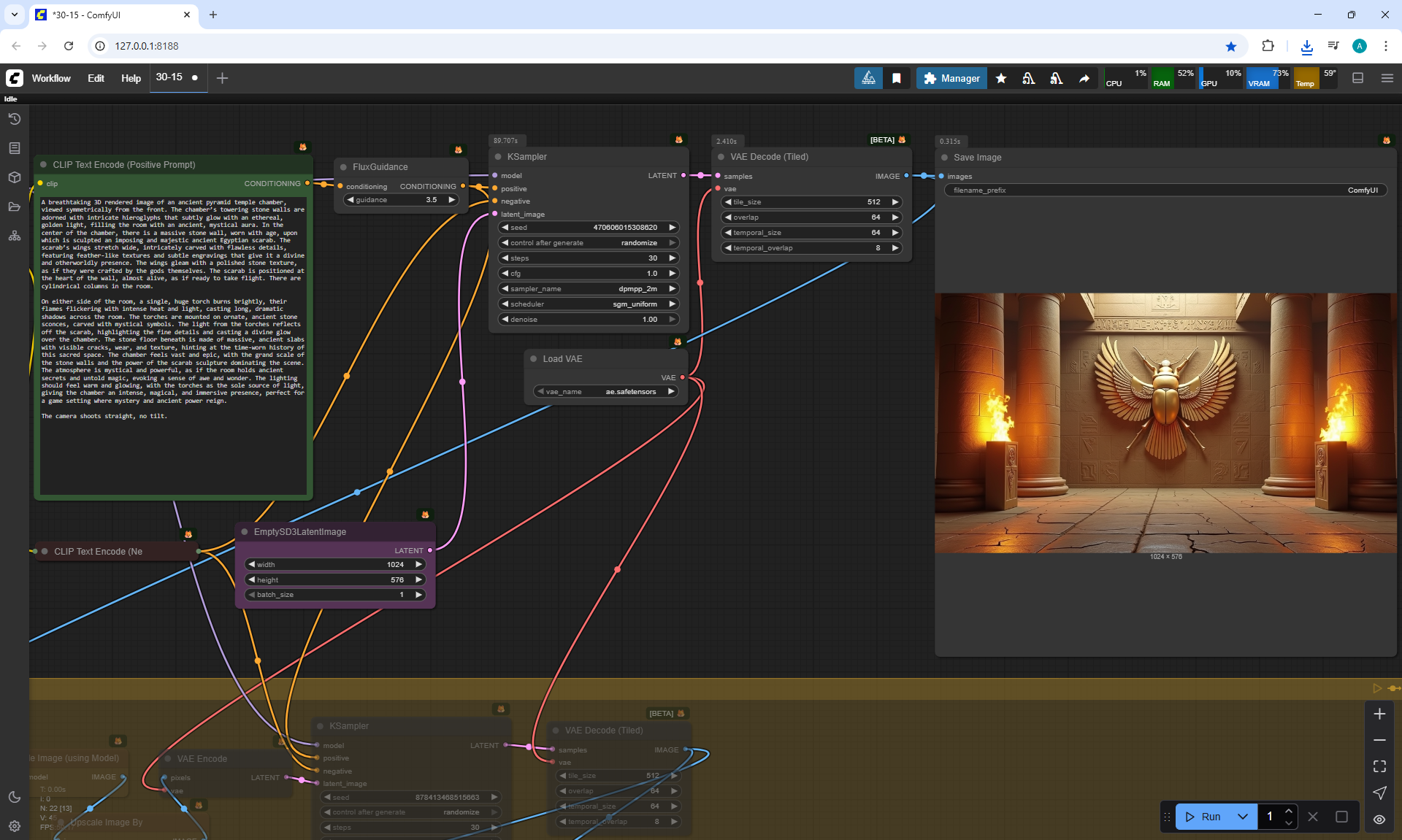Click the bookmark icon beside Manager
The width and height of the screenshot is (1402, 840).
coord(897,78)
